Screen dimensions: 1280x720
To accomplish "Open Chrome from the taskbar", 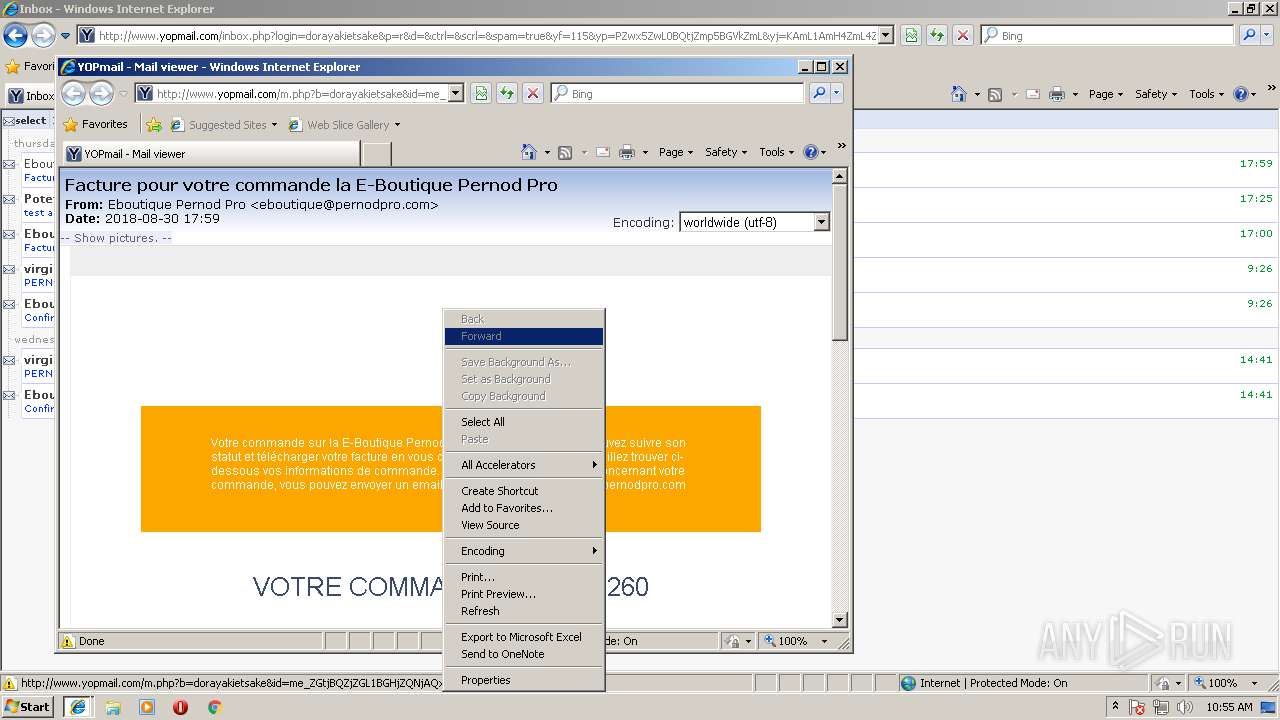I will pyautogui.click(x=214, y=707).
